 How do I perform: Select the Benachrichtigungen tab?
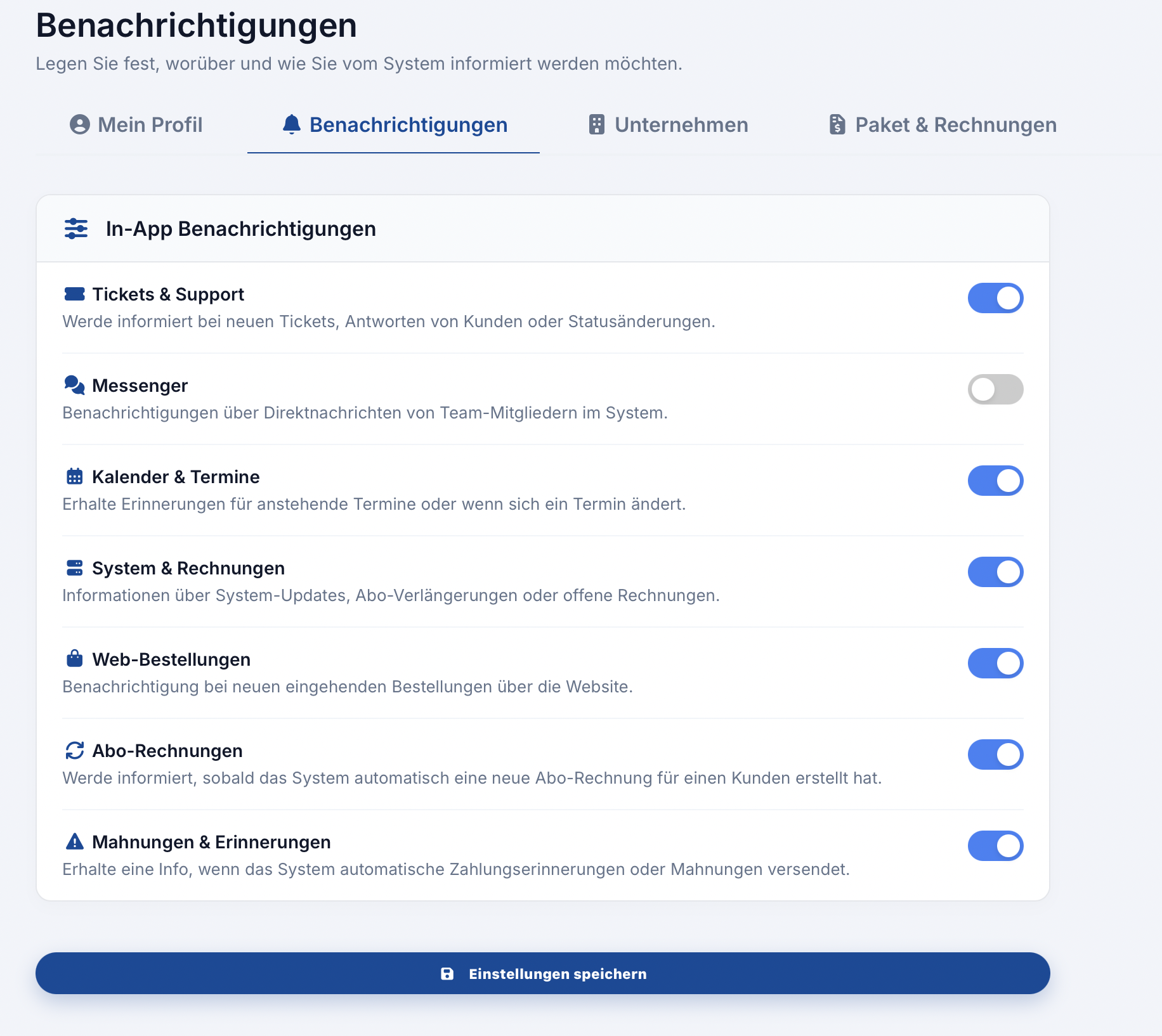click(x=394, y=125)
